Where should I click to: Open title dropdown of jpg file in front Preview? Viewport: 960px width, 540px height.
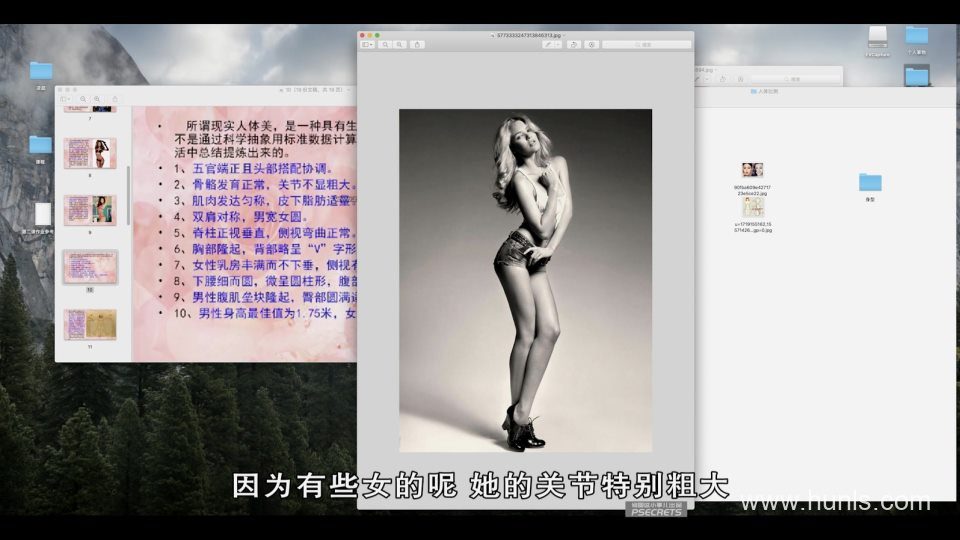pyautogui.click(x=564, y=36)
